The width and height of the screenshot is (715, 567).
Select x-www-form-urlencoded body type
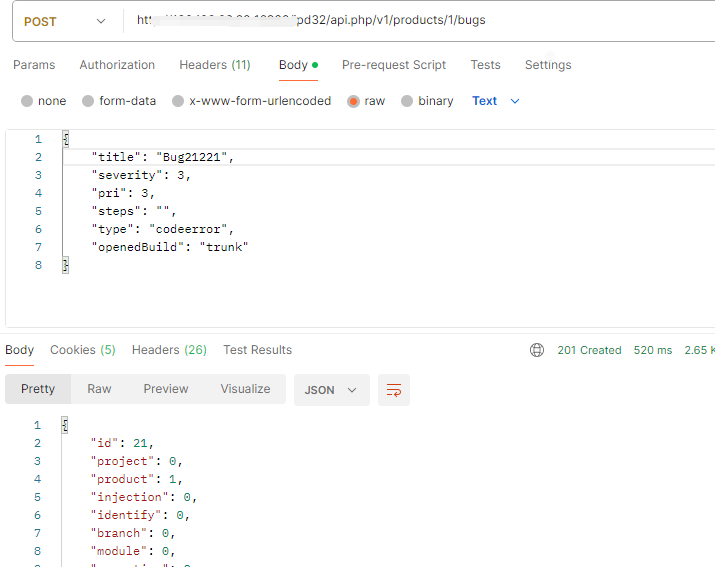[178, 101]
